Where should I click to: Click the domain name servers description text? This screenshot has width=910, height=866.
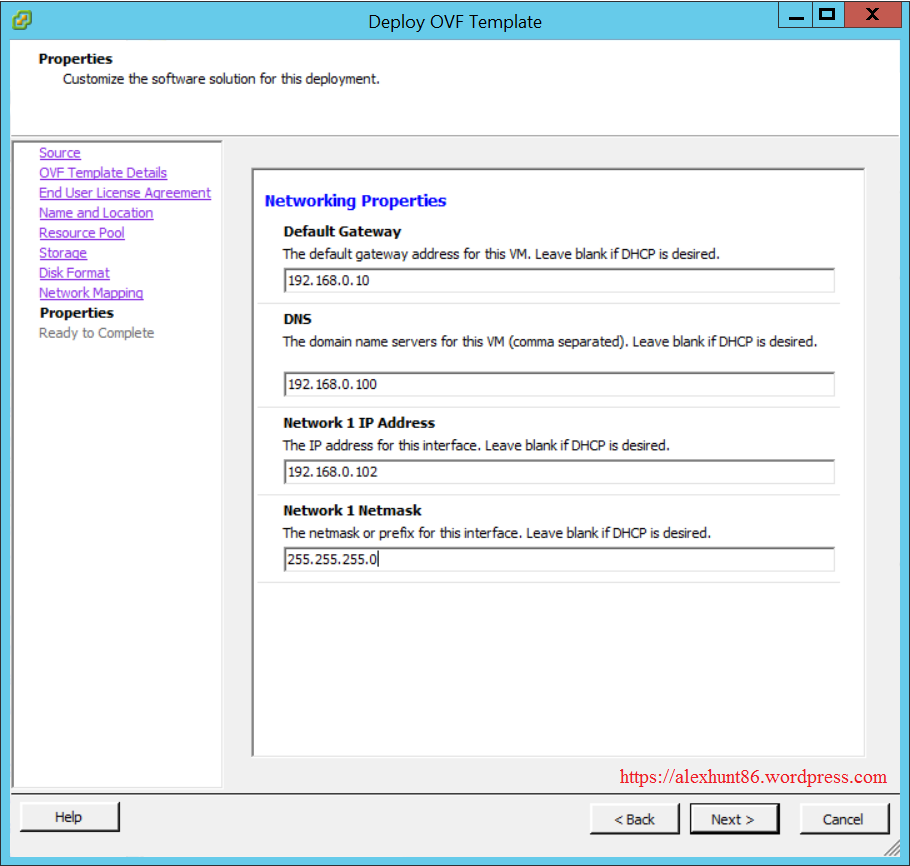click(x=550, y=342)
